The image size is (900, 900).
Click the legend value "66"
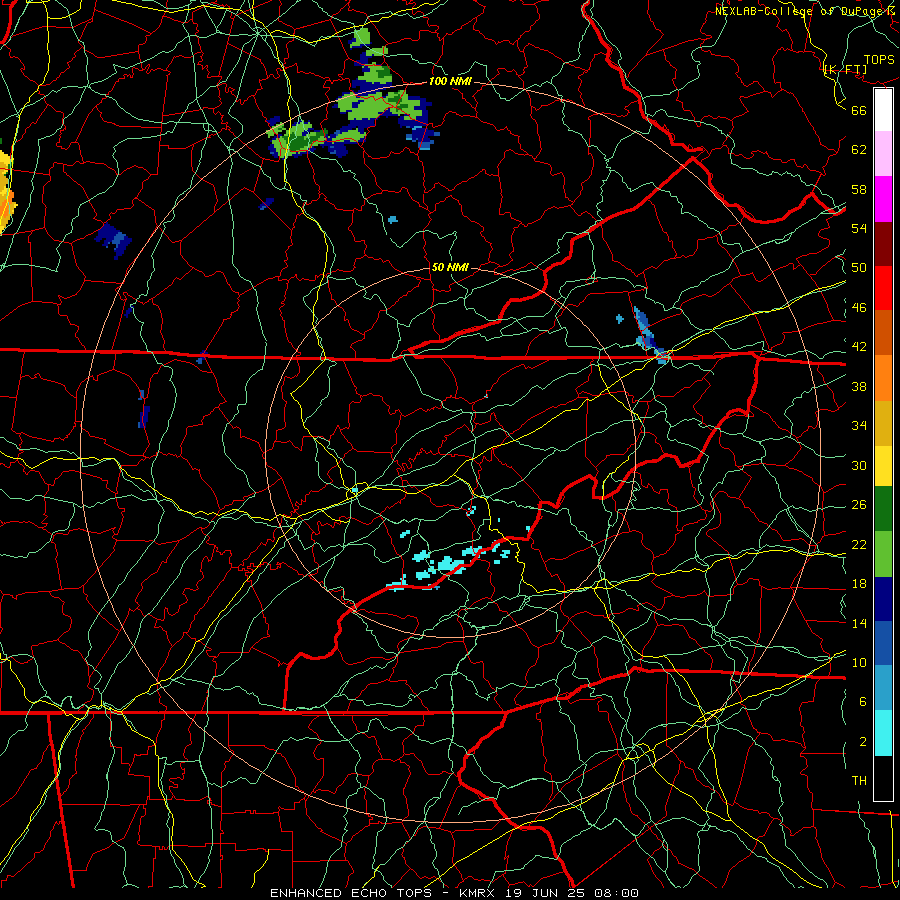(859, 110)
